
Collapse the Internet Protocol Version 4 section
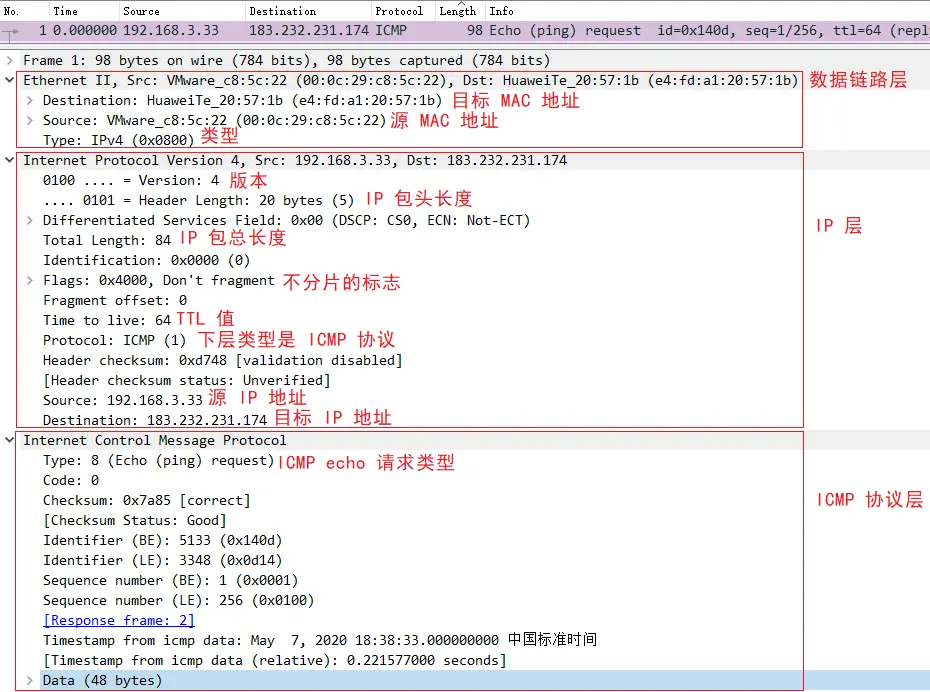10,160
